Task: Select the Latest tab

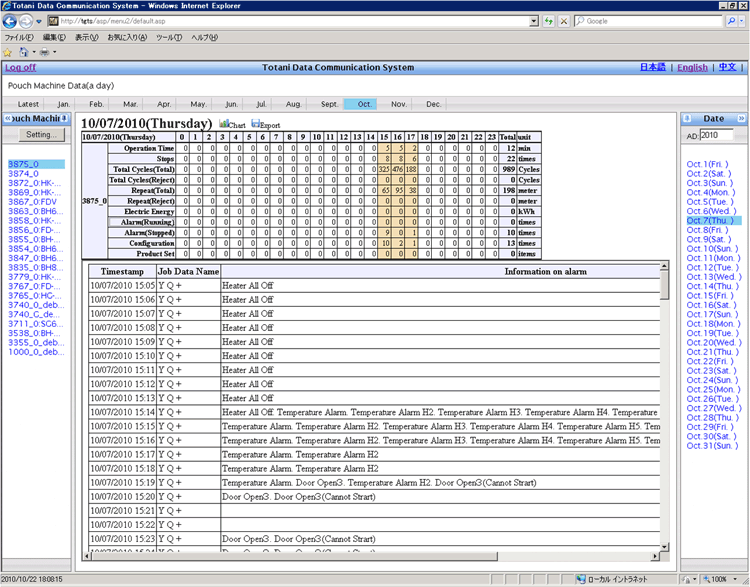Action: 28,104
